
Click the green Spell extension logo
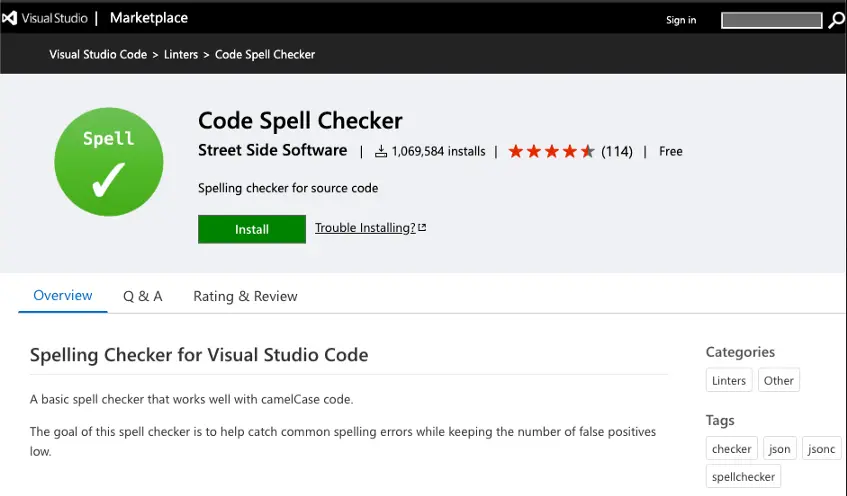coord(109,162)
